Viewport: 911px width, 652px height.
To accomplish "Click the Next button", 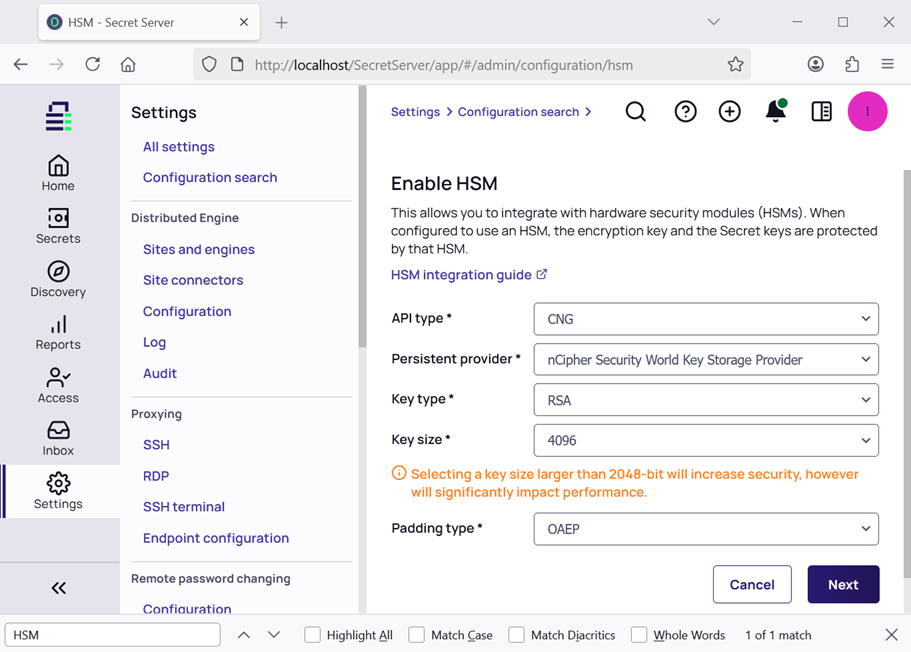I will (843, 585).
